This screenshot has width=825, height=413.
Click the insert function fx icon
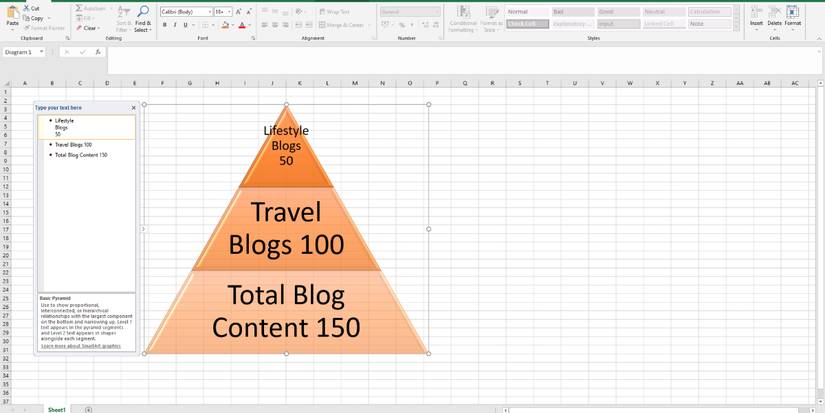click(98, 52)
